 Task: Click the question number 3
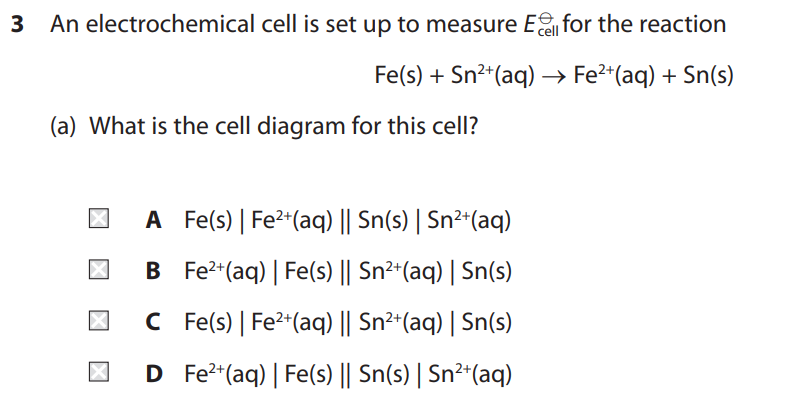[17, 25]
